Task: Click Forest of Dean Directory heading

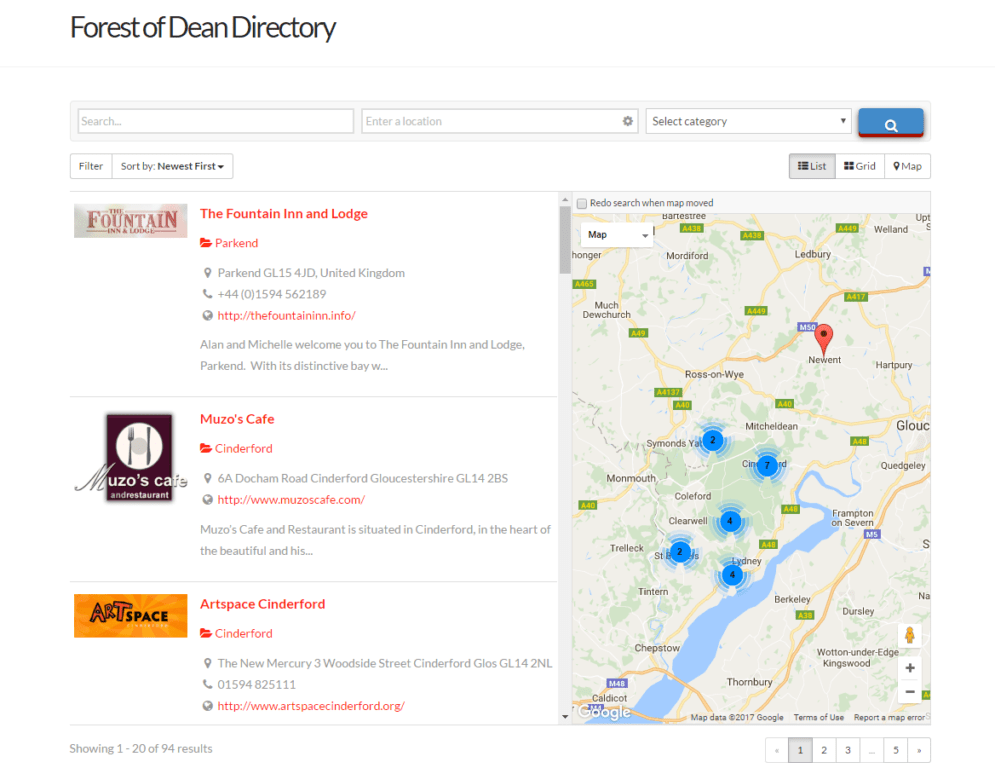Action: pos(203,28)
